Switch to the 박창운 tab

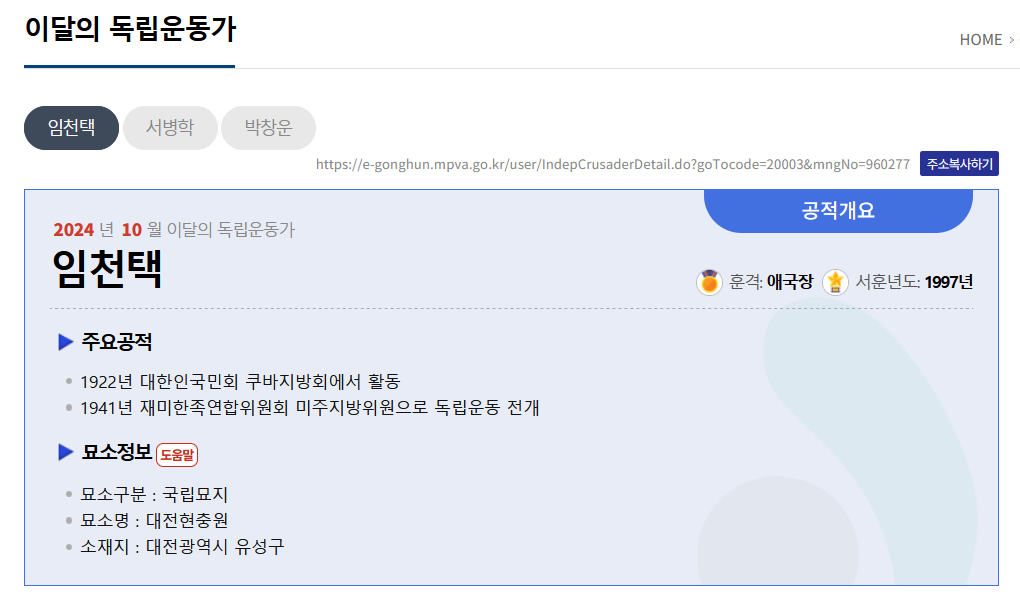(x=268, y=128)
